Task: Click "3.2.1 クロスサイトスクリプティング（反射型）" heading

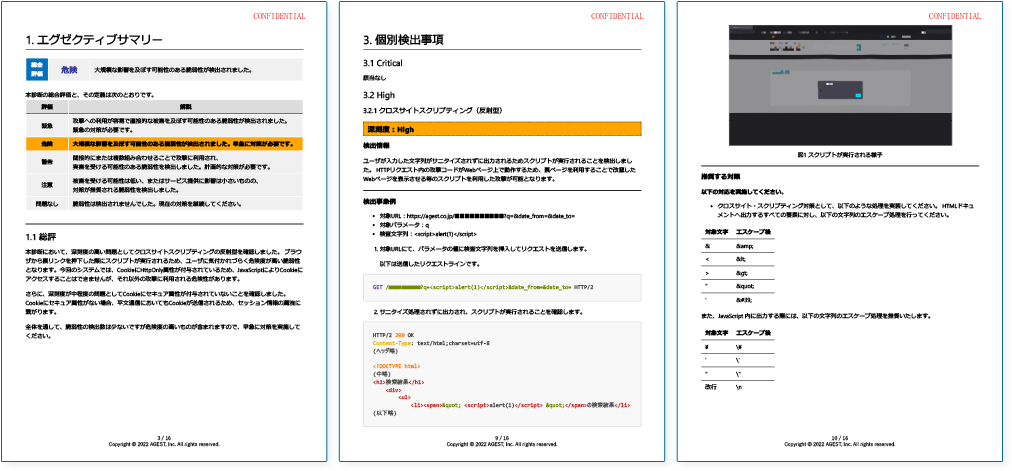Action: (x=432, y=110)
